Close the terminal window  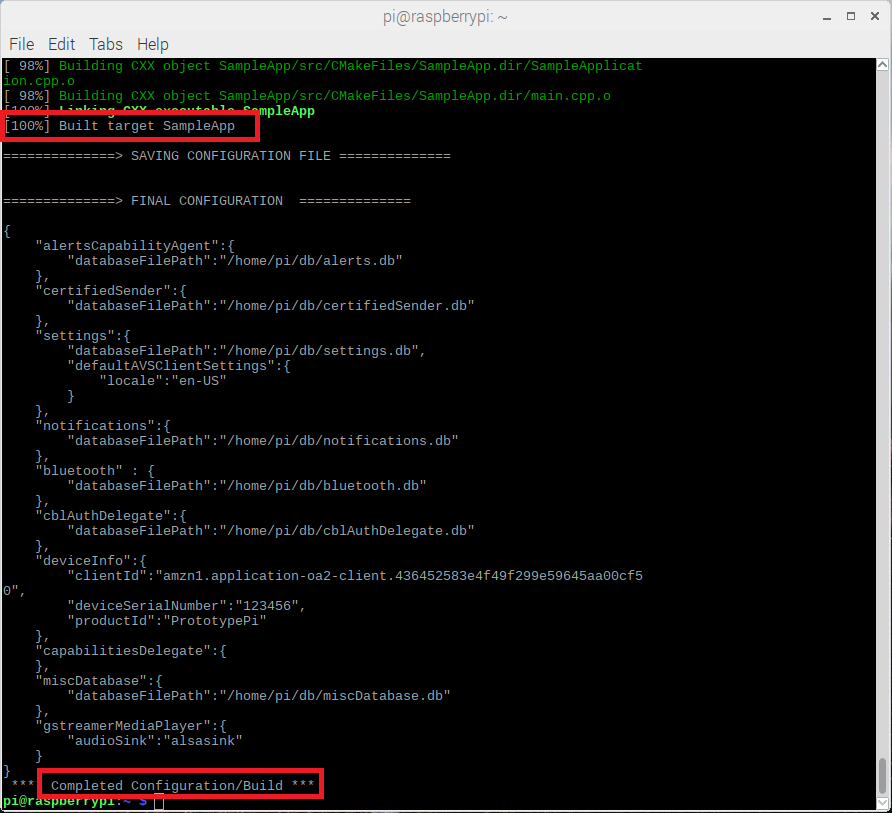point(875,16)
